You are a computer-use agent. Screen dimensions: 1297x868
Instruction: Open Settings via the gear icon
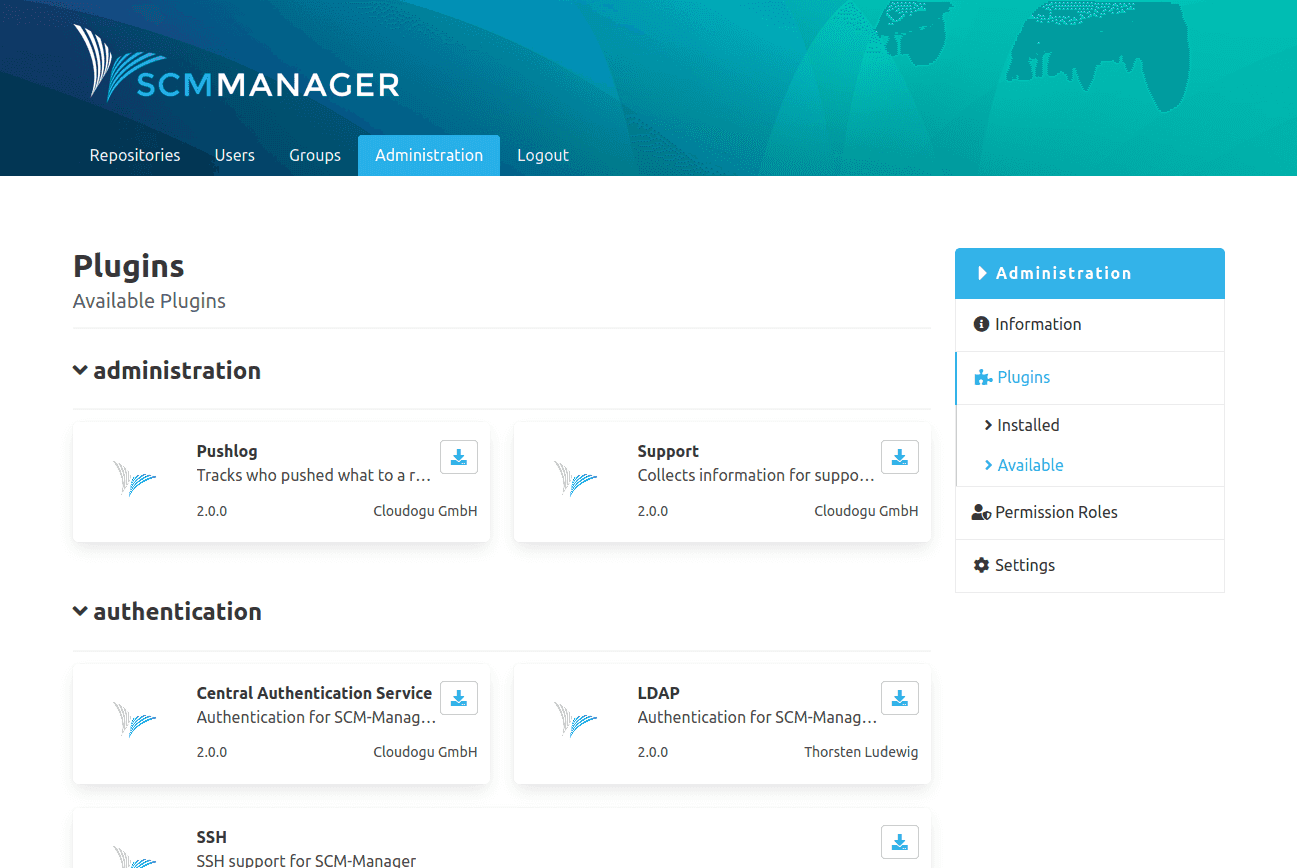click(x=981, y=565)
